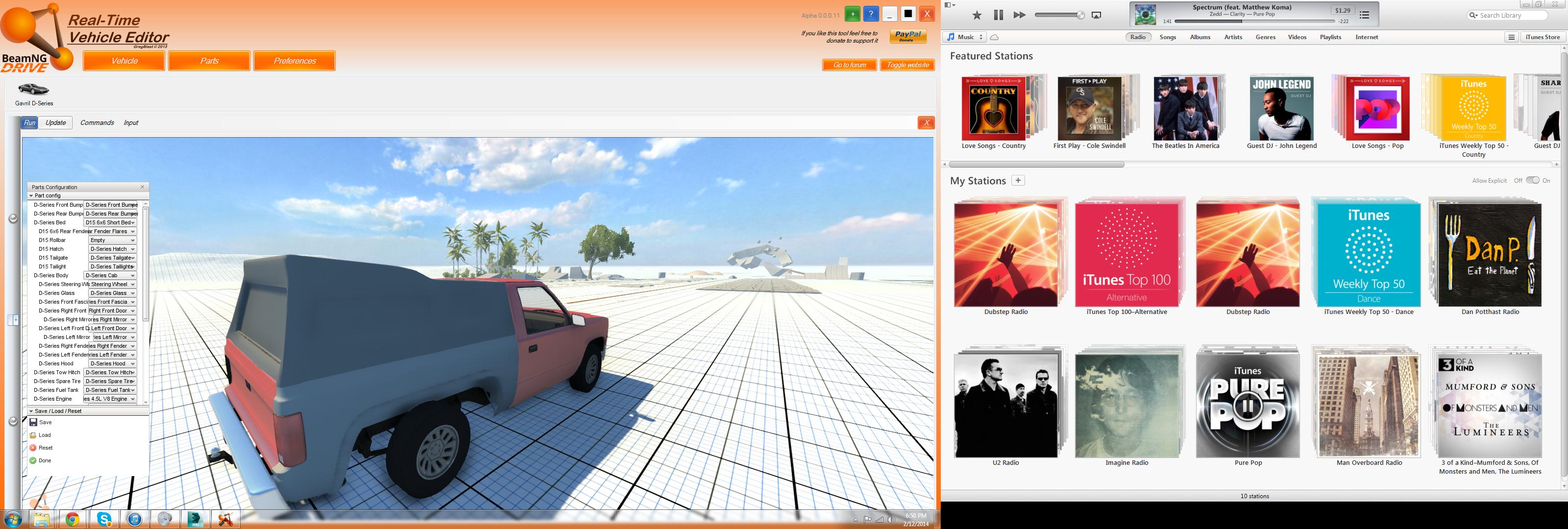
Task: Click the Run button
Action: (29, 123)
